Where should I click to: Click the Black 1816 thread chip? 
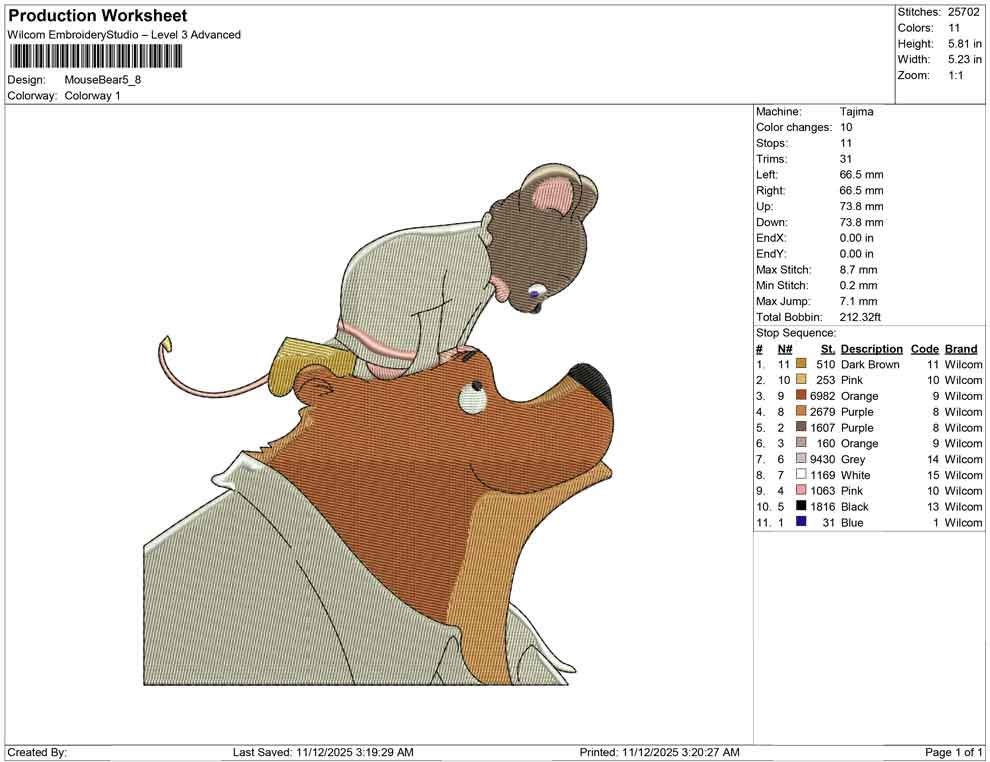pyautogui.click(x=803, y=507)
